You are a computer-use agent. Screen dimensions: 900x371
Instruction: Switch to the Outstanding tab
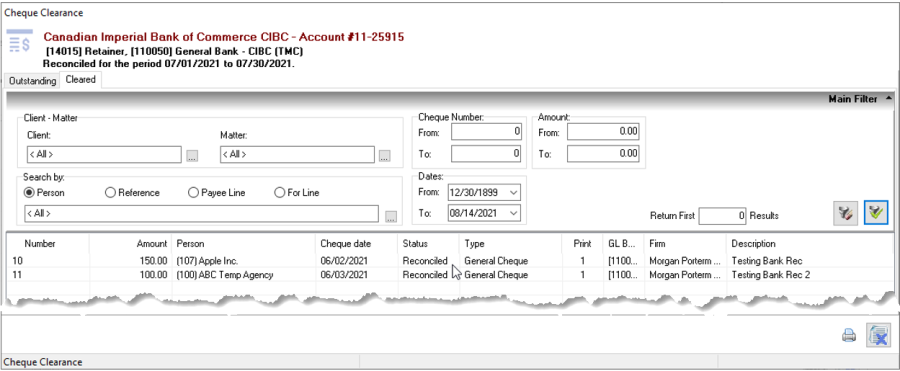click(33, 81)
